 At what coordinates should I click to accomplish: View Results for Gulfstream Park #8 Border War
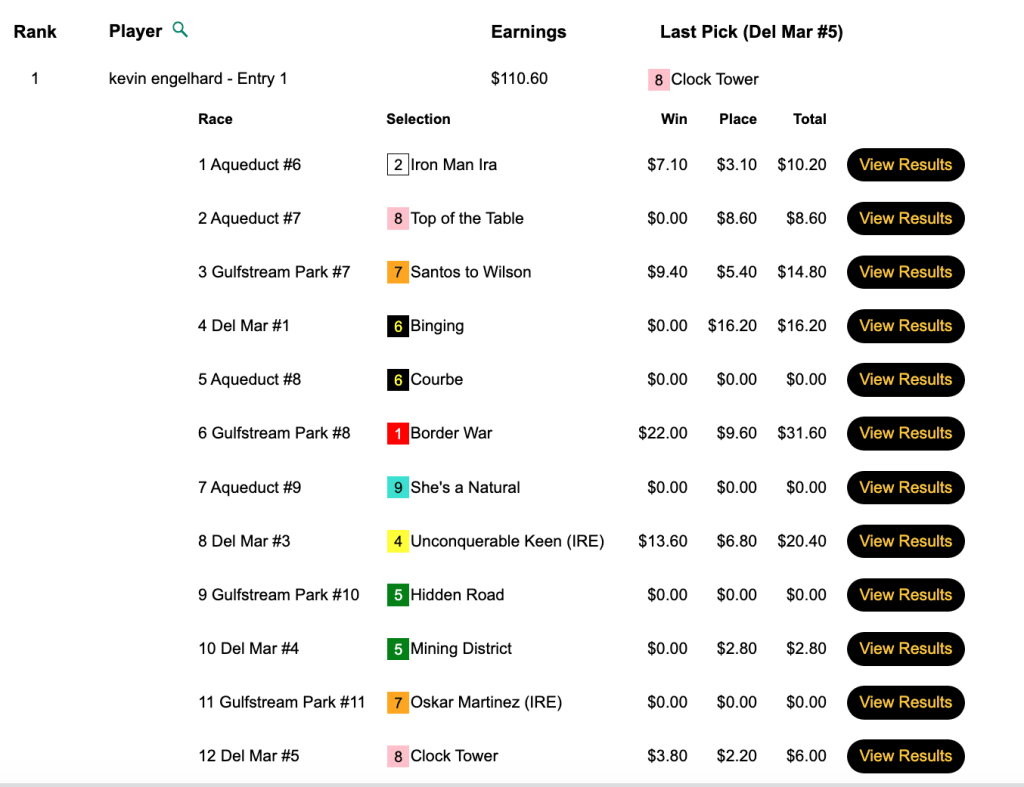905,434
